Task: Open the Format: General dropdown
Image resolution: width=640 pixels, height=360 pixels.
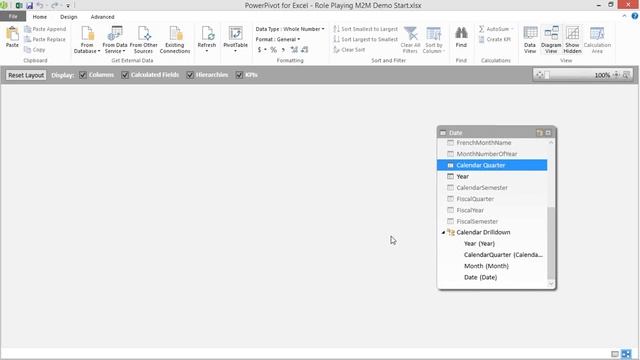Action: pos(278,39)
